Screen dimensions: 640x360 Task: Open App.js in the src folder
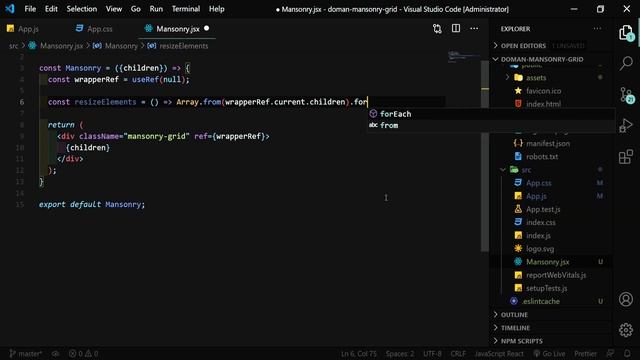536,196
